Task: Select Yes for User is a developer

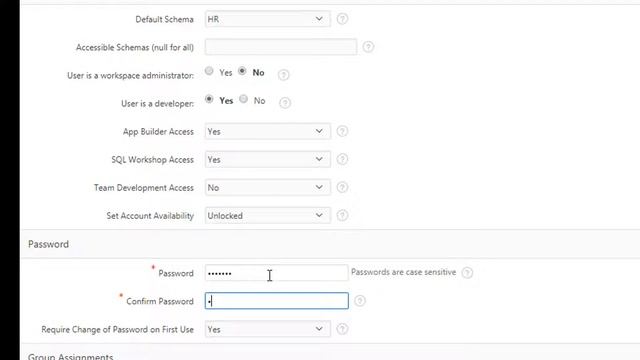Action: [x=209, y=99]
